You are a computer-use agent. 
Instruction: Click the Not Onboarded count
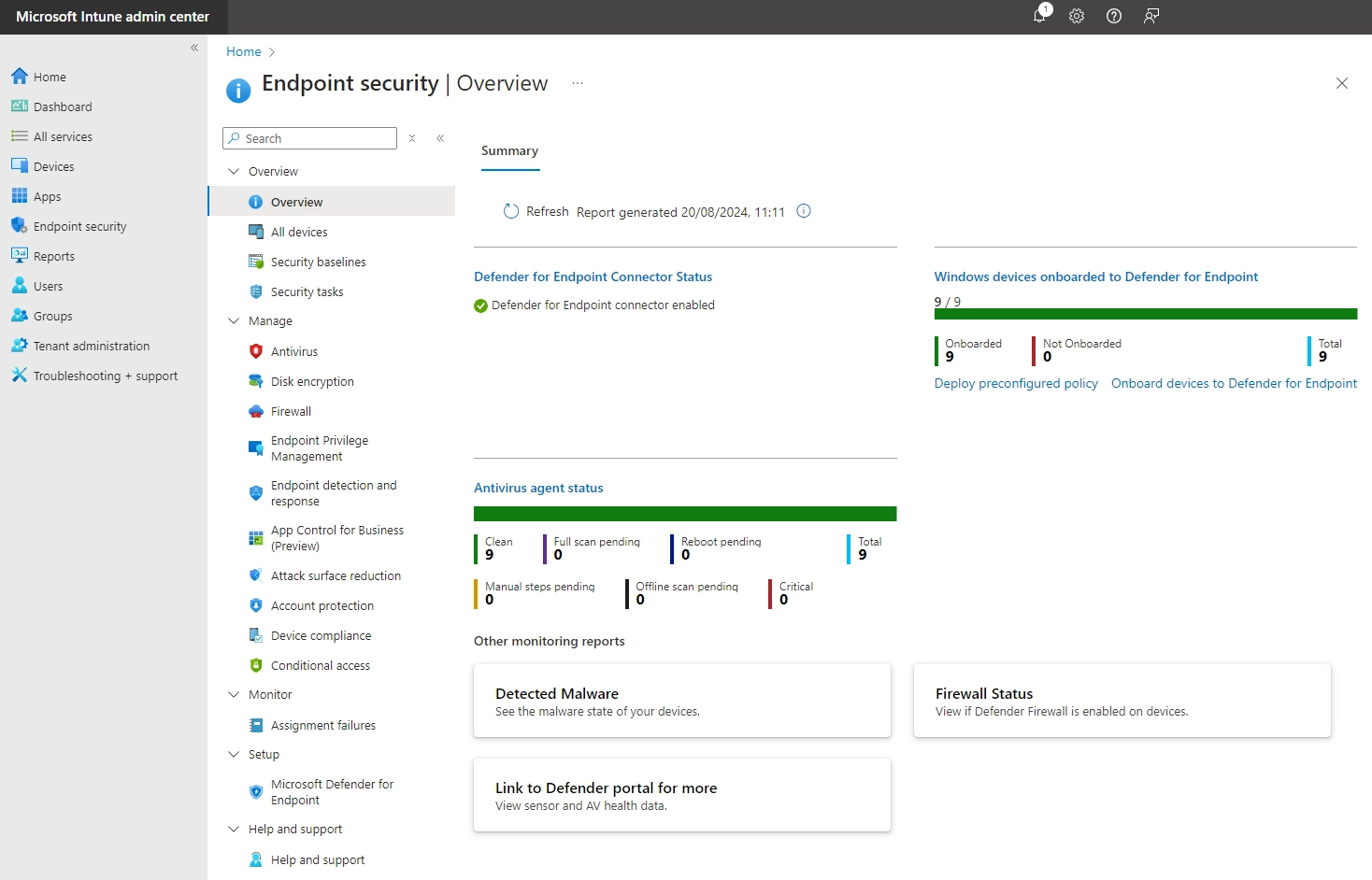point(1047,357)
